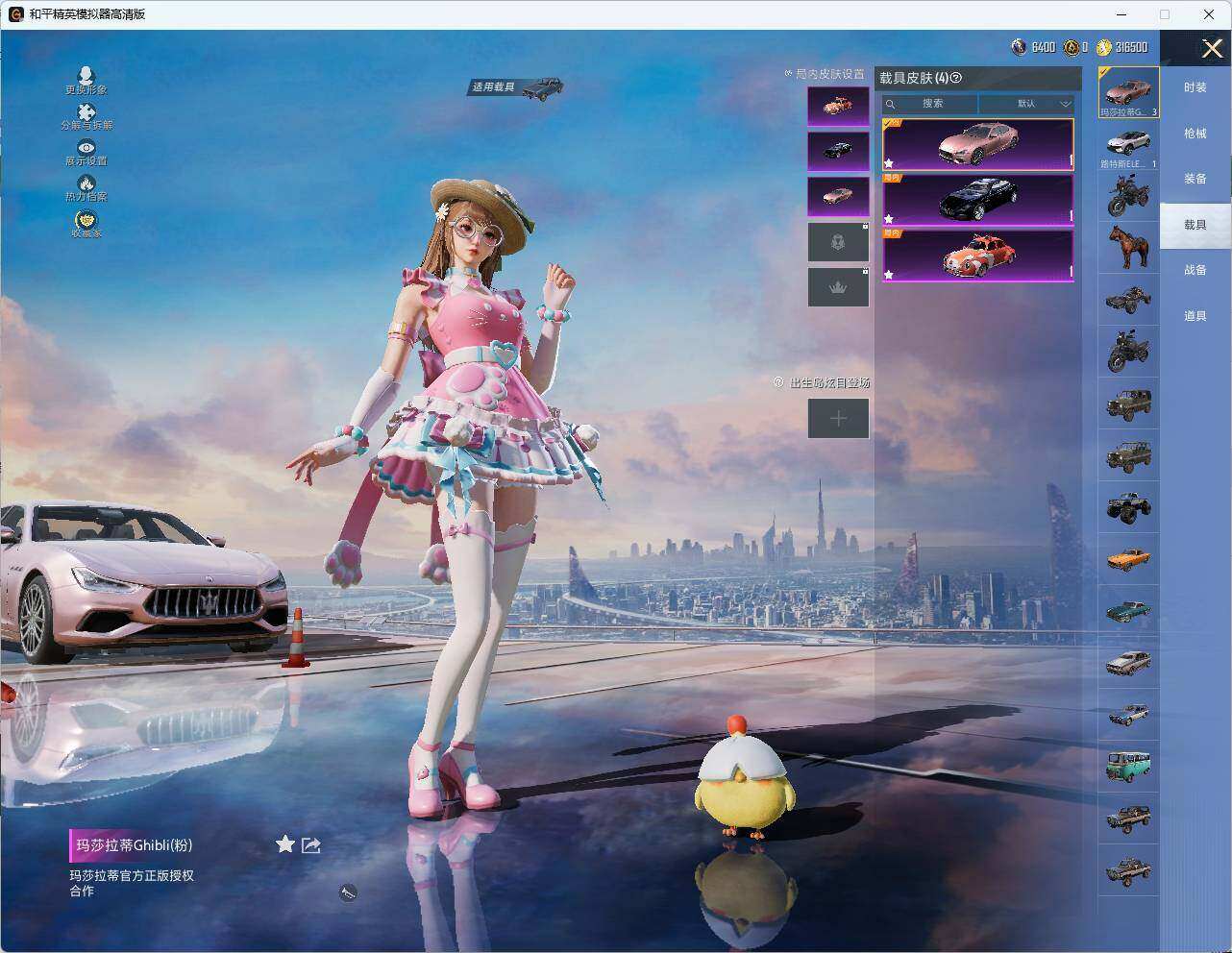Click the pink car slot under 局内皮肤设置
The height and width of the screenshot is (953, 1232).
click(838, 196)
